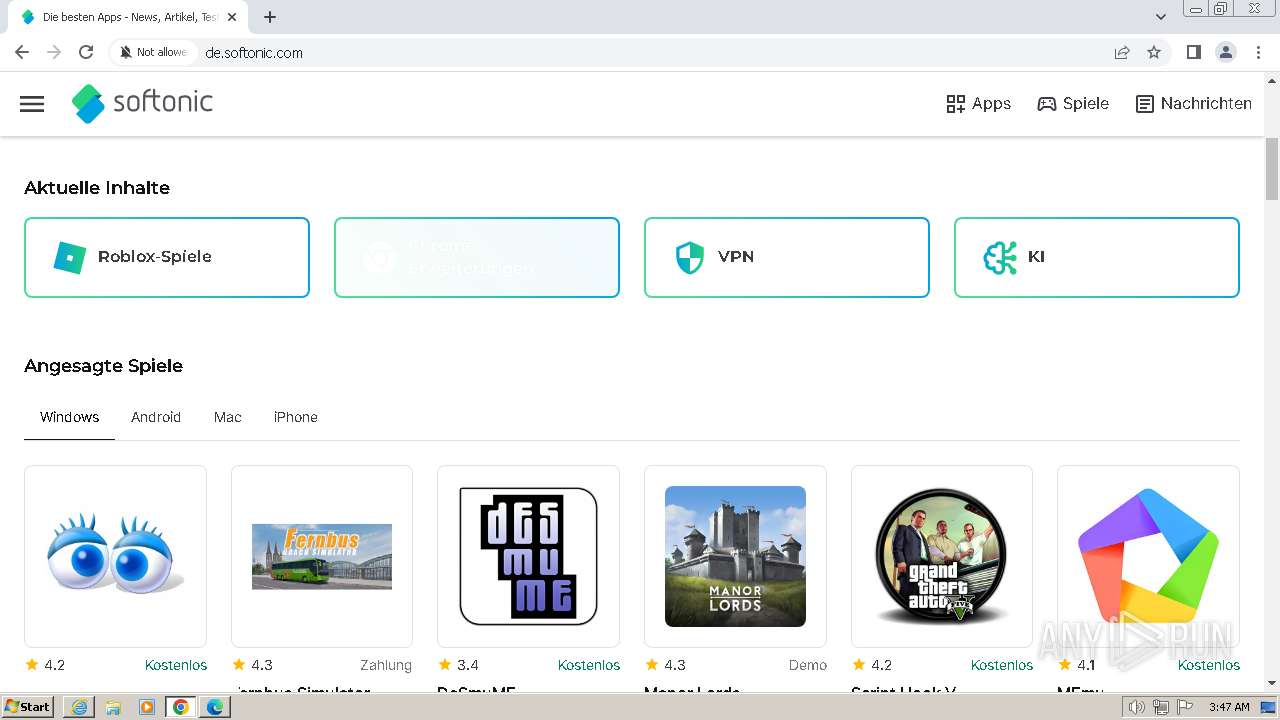This screenshot has height=720, width=1280.
Task: Click the Roblox icon in card
Action: (x=70, y=257)
